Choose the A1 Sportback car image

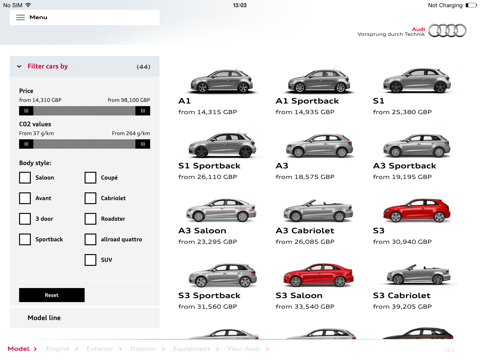[319, 81]
